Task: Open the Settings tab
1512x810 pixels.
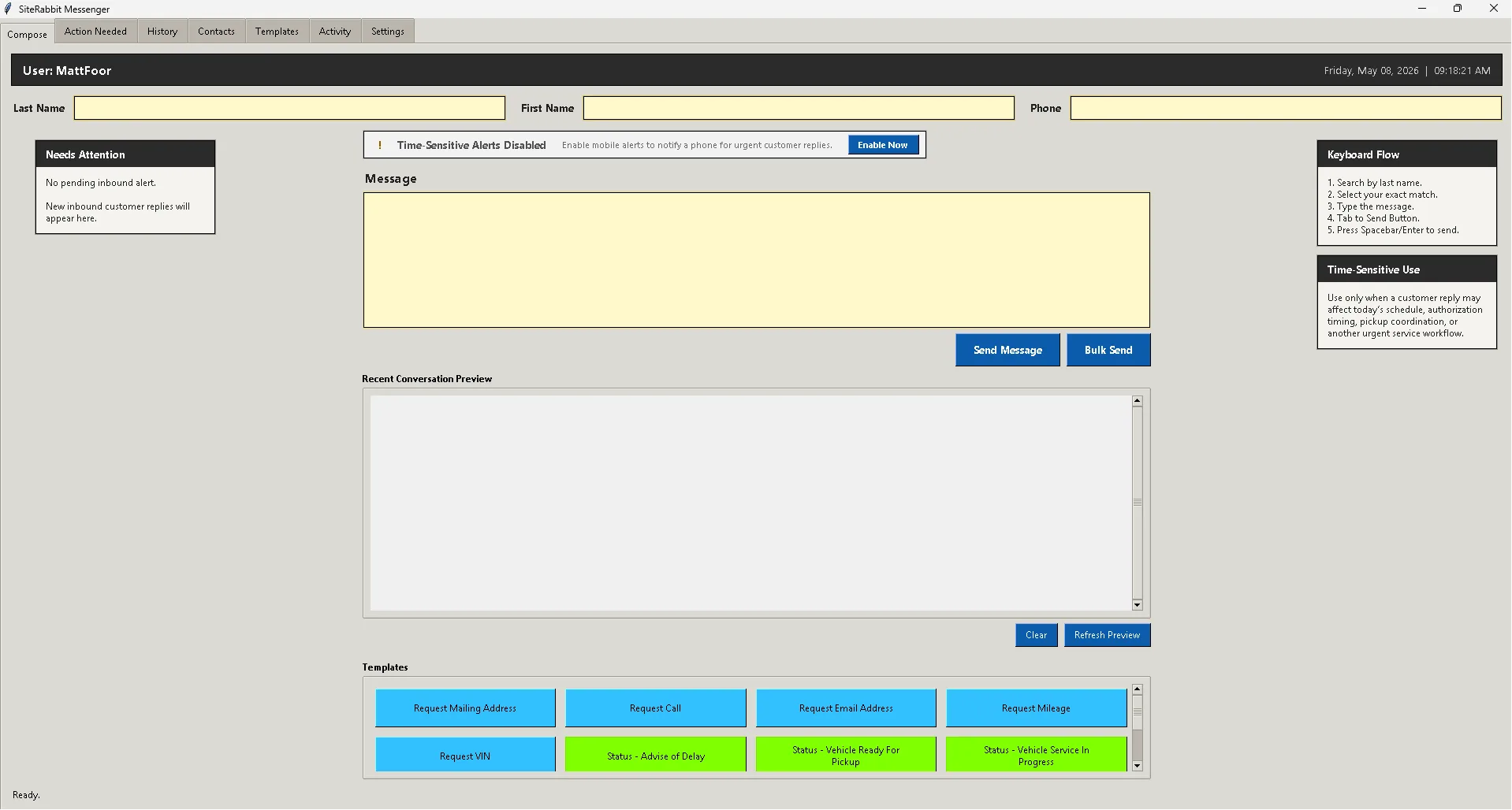Action: click(388, 32)
